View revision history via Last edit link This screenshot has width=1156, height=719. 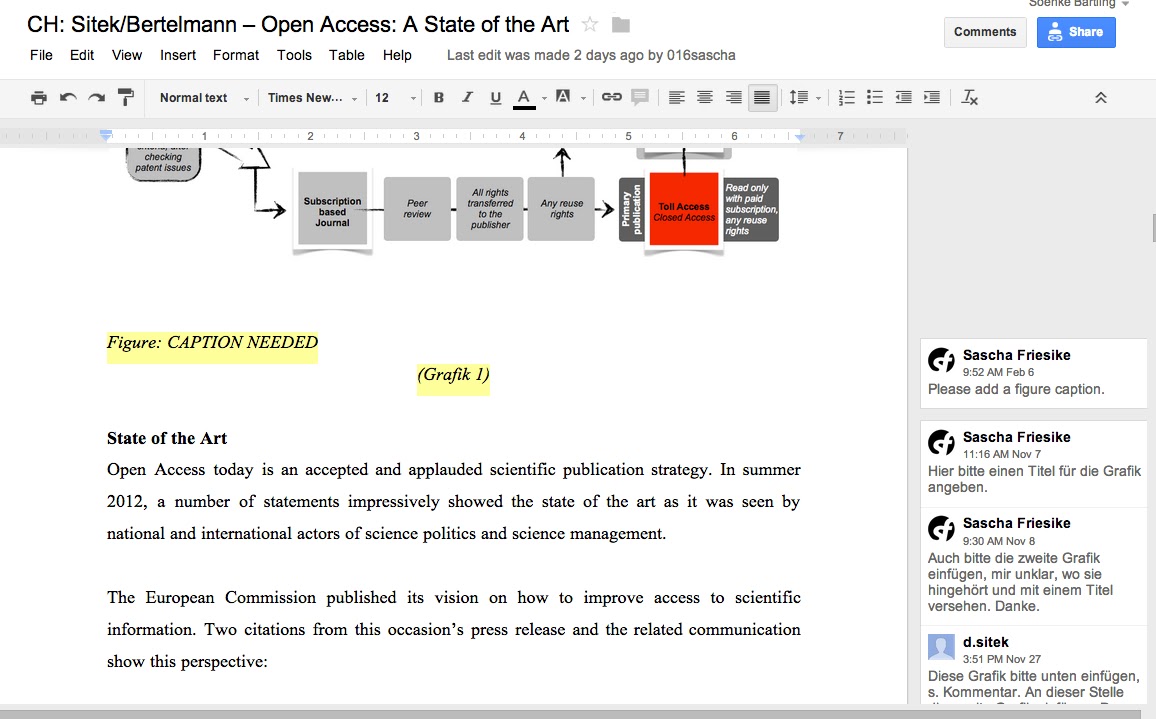tap(591, 55)
